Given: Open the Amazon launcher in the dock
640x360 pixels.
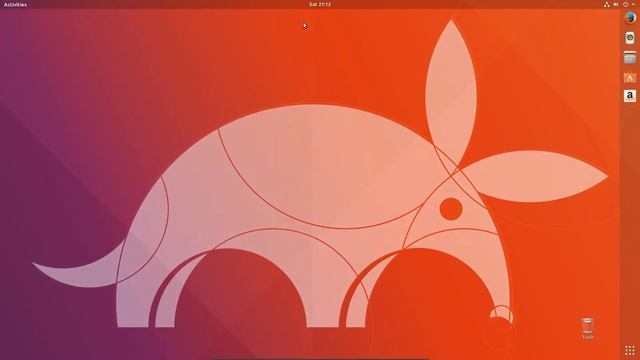Looking at the screenshot, I should [630, 96].
